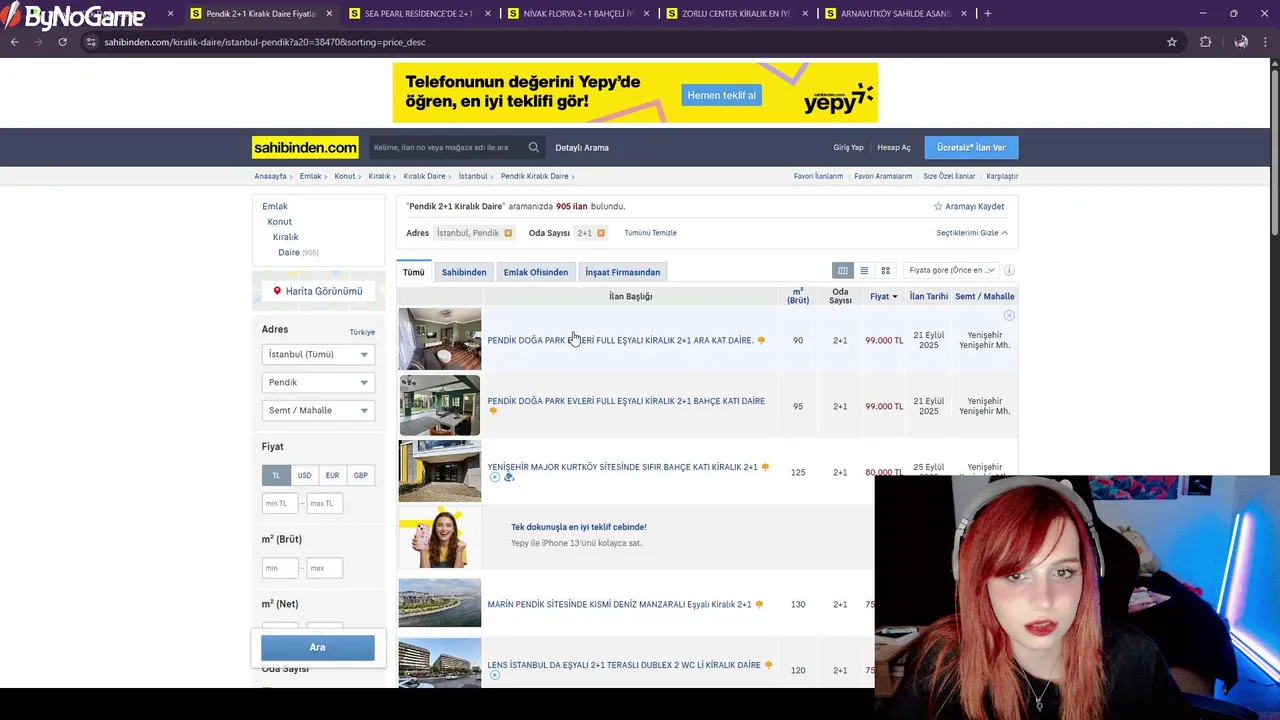Open first Doğa Park Evleri listing thumbnail

tap(440, 339)
